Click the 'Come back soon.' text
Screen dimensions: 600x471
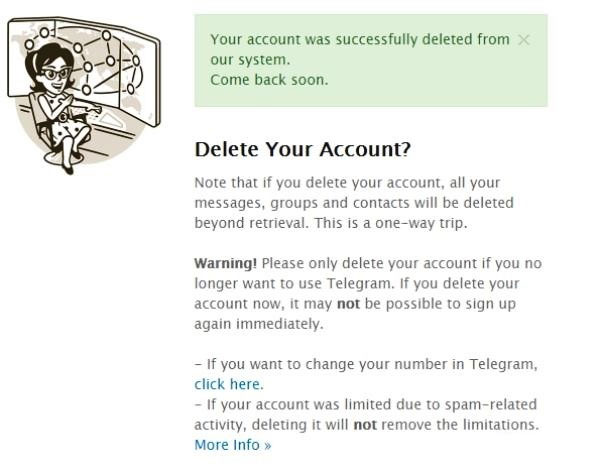click(269, 80)
